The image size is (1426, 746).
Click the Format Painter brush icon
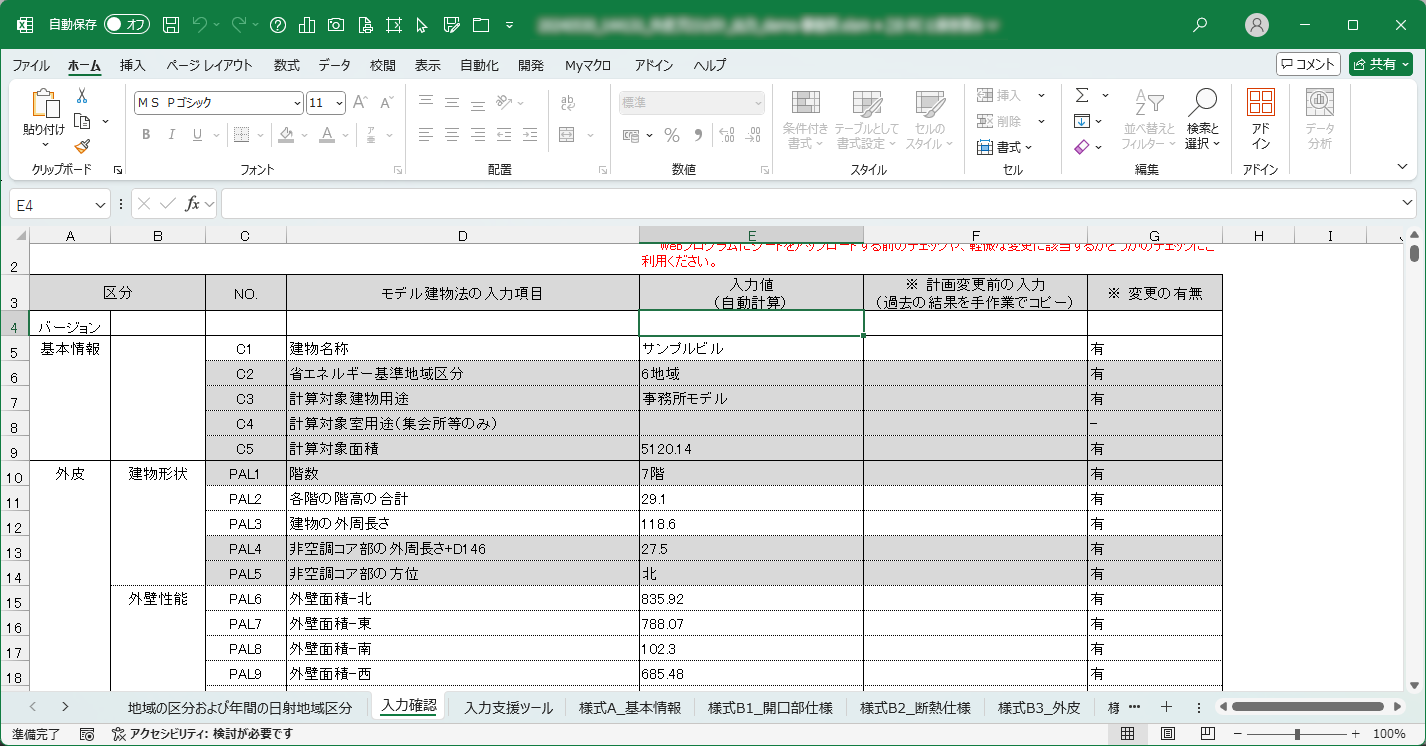82,146
